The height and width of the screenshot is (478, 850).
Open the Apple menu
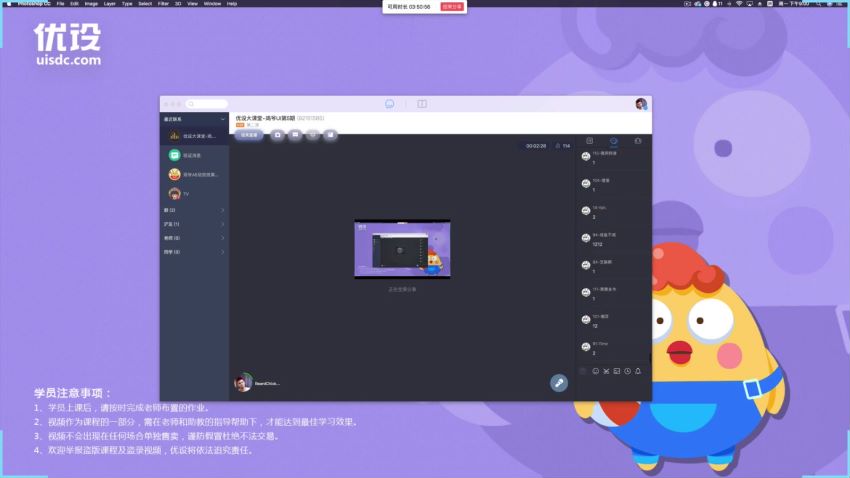pyautogui.click(x=9, y=3)
